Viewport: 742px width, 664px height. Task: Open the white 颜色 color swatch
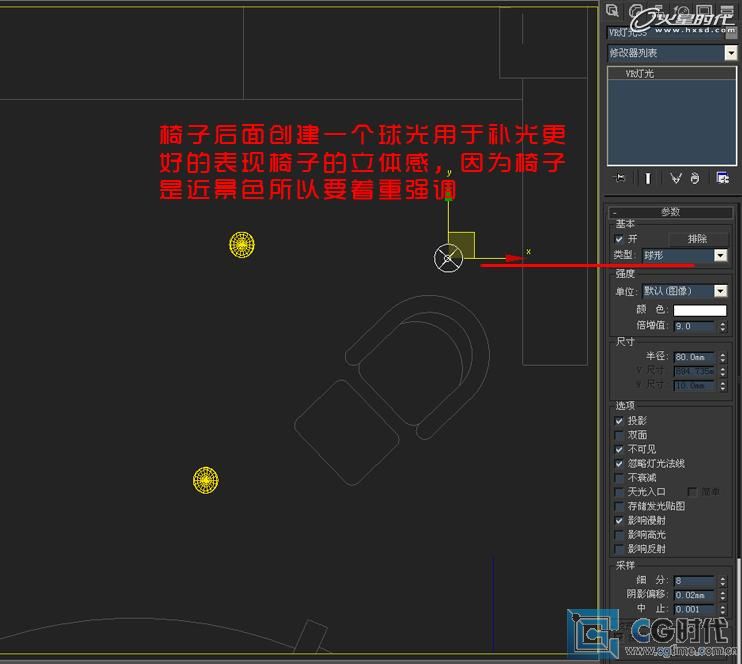click(x=699, y=310)
